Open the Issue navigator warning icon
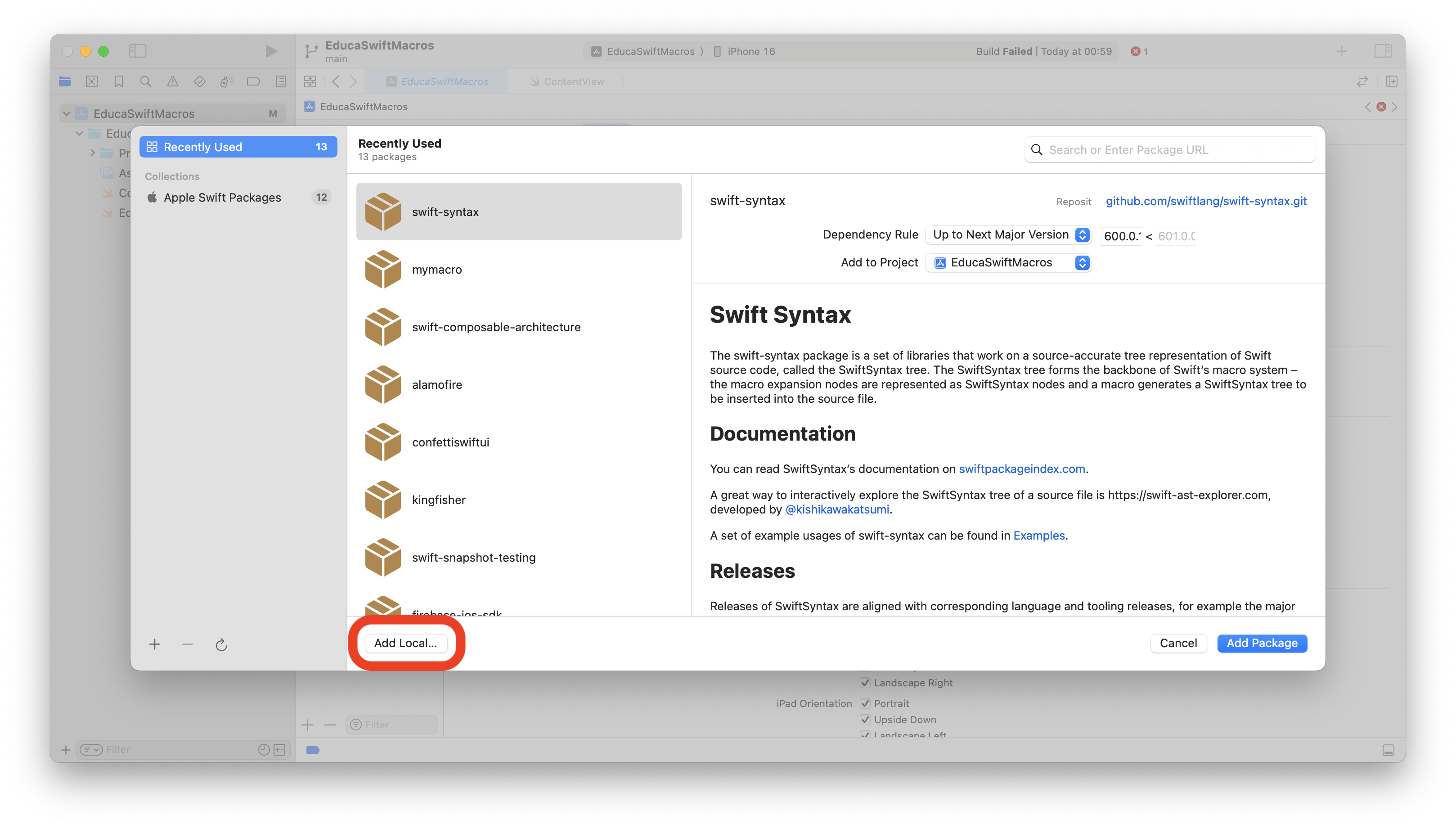Image resolution: width=1456 pixels, height=829 pixels. pos(172,81)
